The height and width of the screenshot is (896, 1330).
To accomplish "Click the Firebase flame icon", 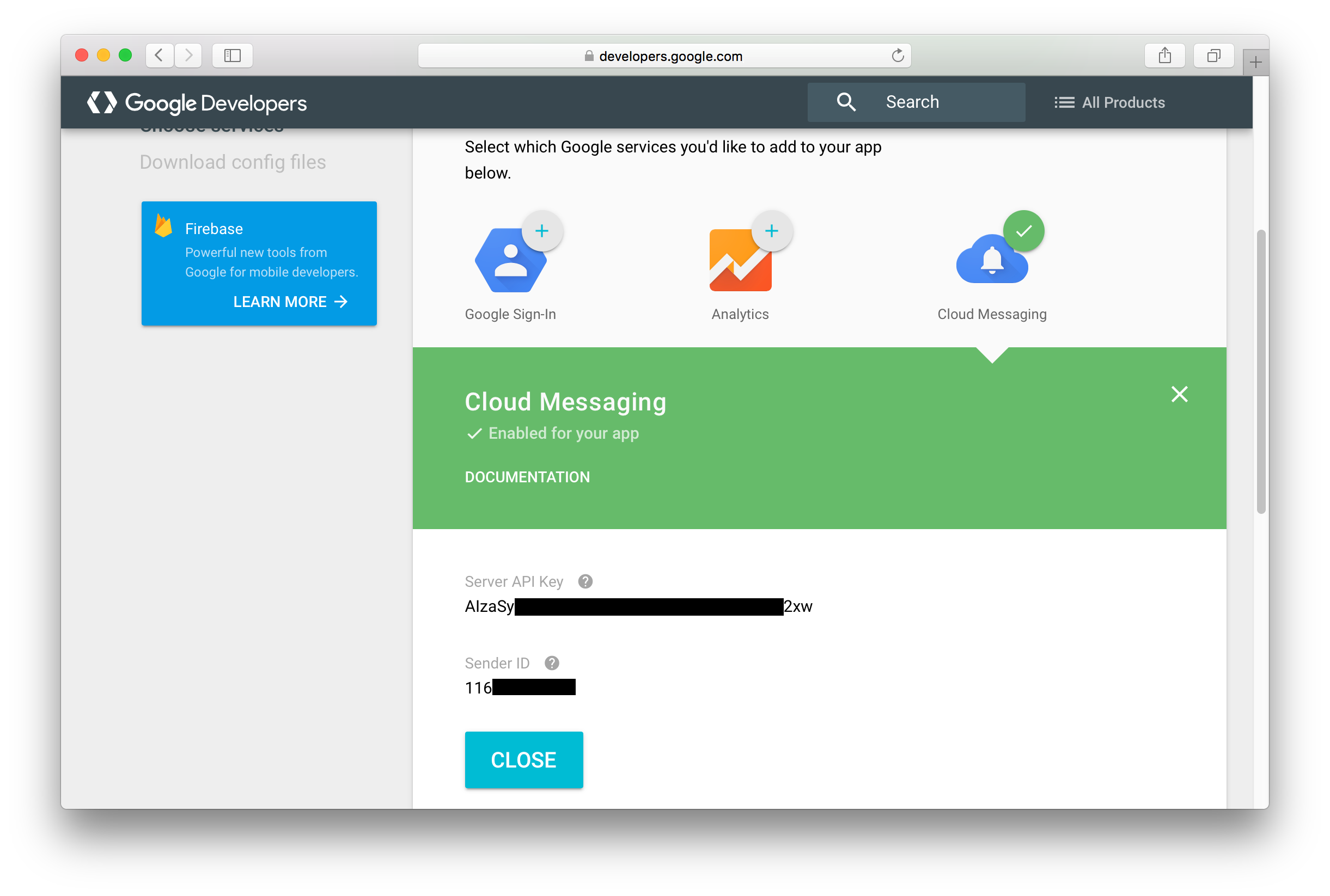I will pos(163,226).
